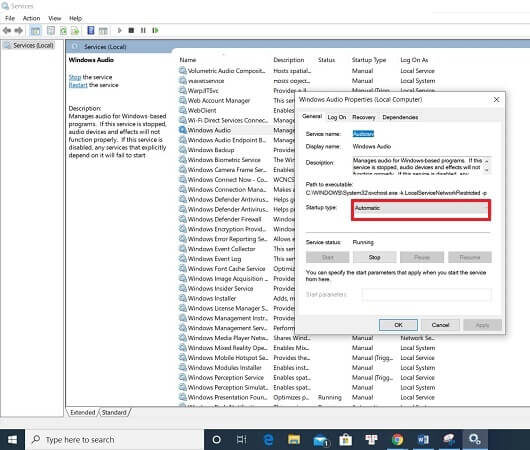Viewport: 530px width, 450px height.
Task: Select the Windows Backup service
Action: 211,150
